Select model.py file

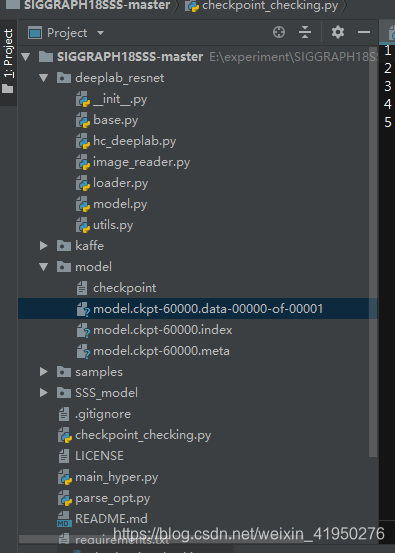[120, 204]
